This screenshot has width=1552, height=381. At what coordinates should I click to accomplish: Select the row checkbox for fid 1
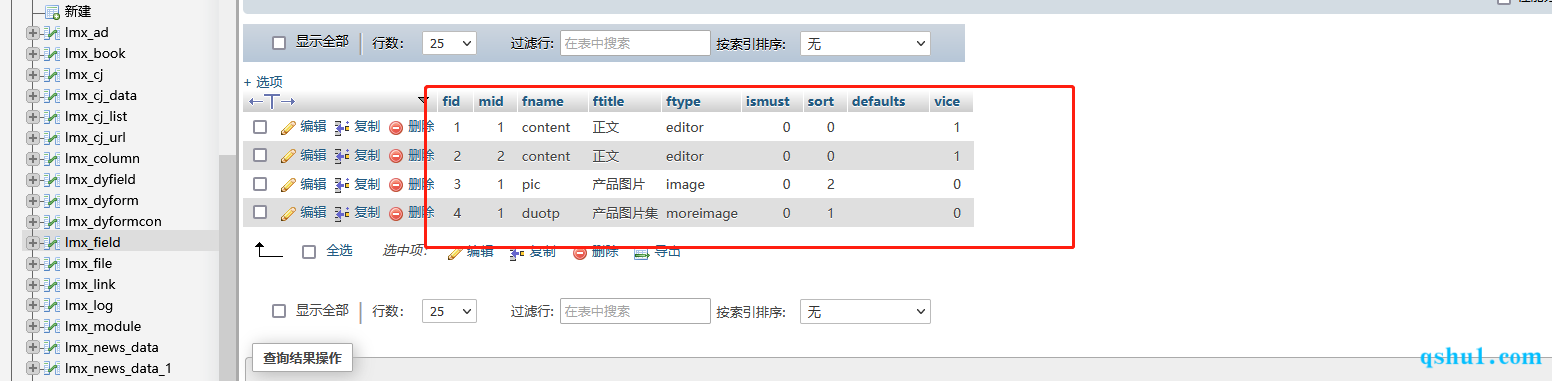[x=260, y=127]
